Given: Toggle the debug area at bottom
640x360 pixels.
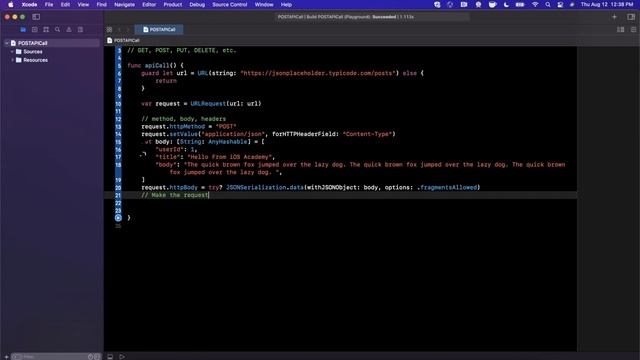Looking at the screenshot, I should 110,356.
